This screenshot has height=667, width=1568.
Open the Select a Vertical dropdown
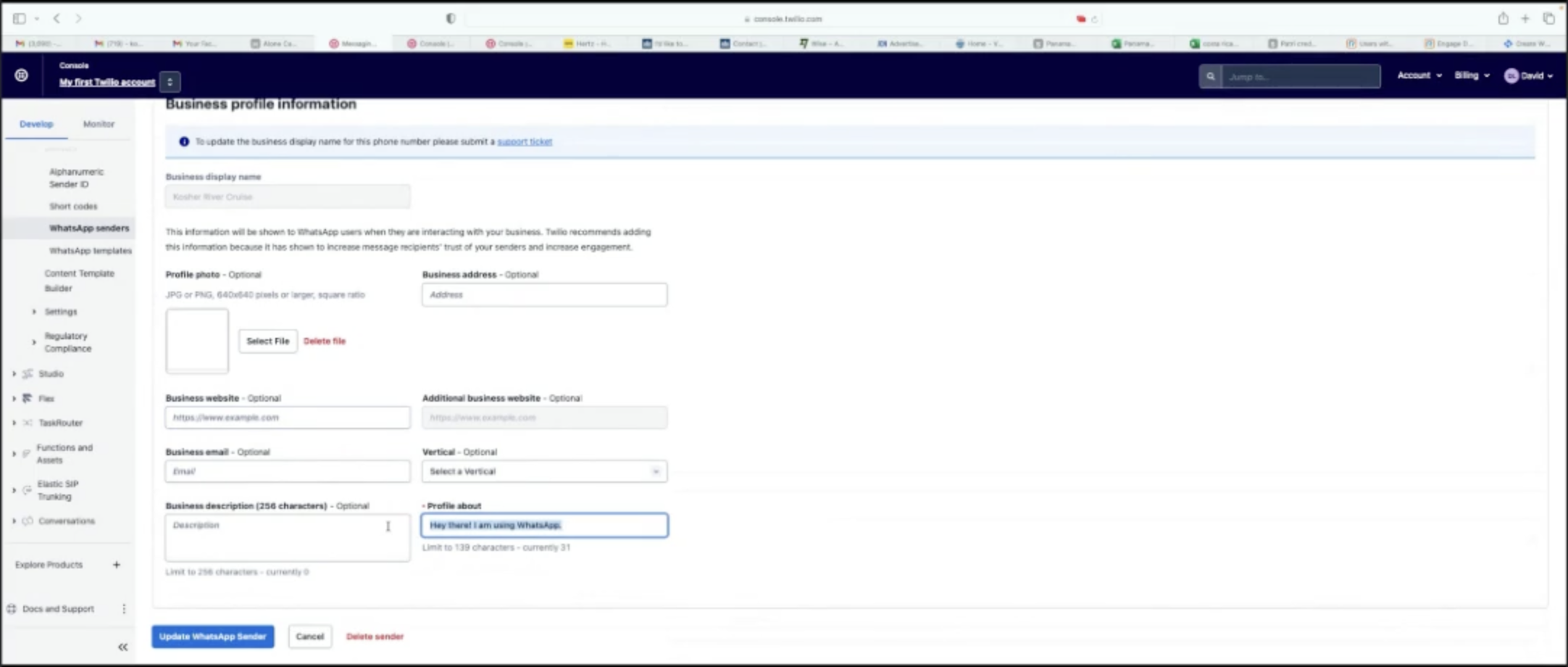[x=544, y=471]
